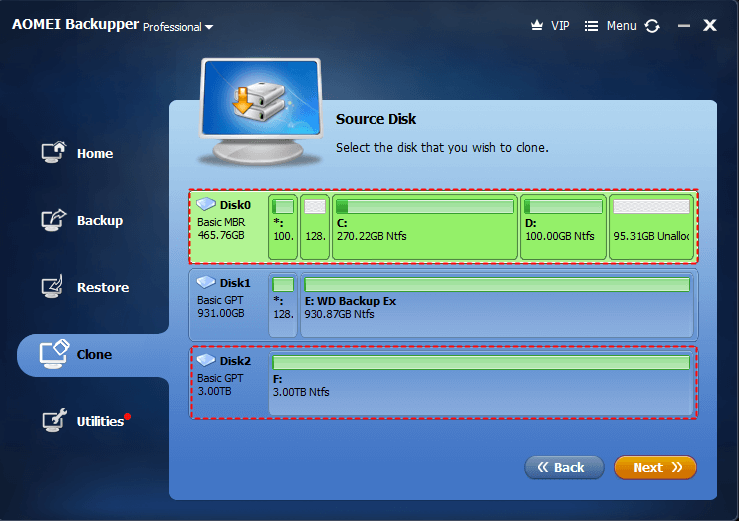739x521 pixels.
Task: Select the Disk0 128 MB partition
Action: 315,227
